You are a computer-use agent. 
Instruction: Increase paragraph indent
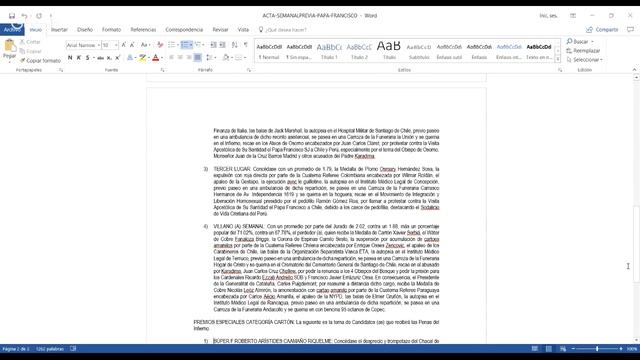coord(222,45)
